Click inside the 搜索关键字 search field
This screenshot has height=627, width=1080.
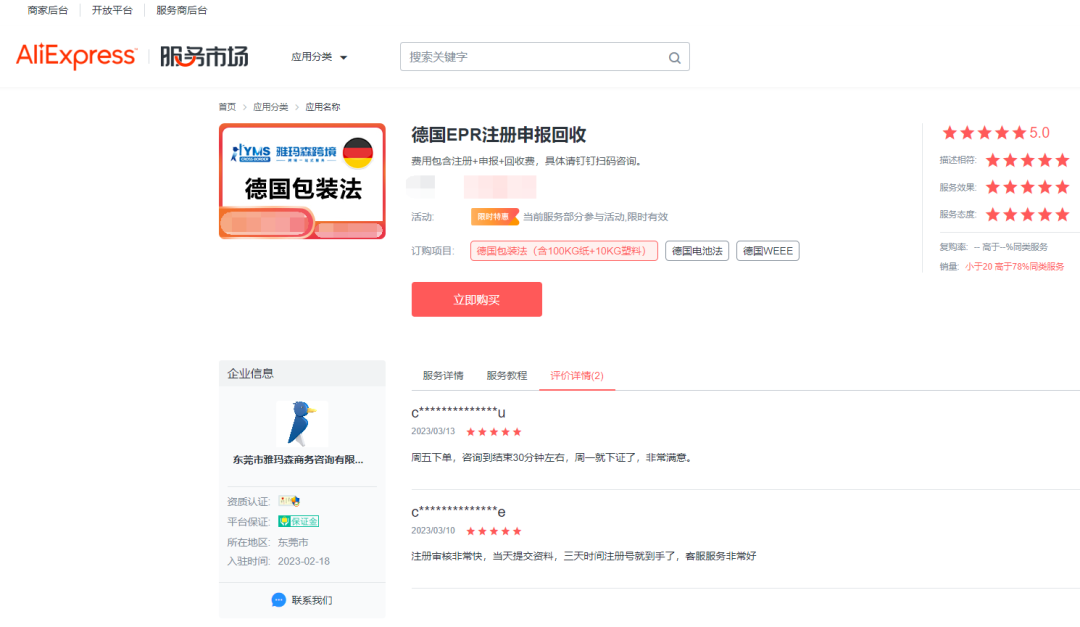[x=520, y=57]
